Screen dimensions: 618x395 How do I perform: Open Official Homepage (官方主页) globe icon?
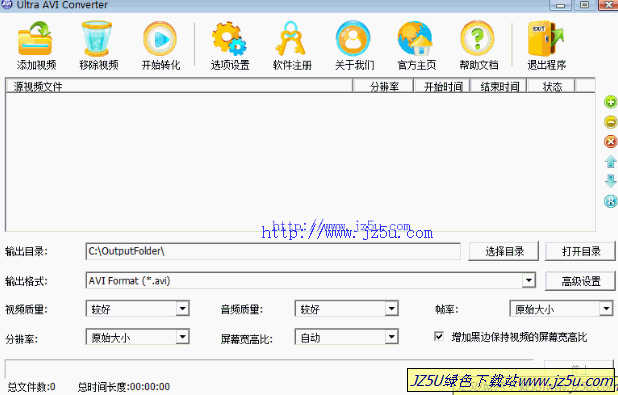(415, 39)
